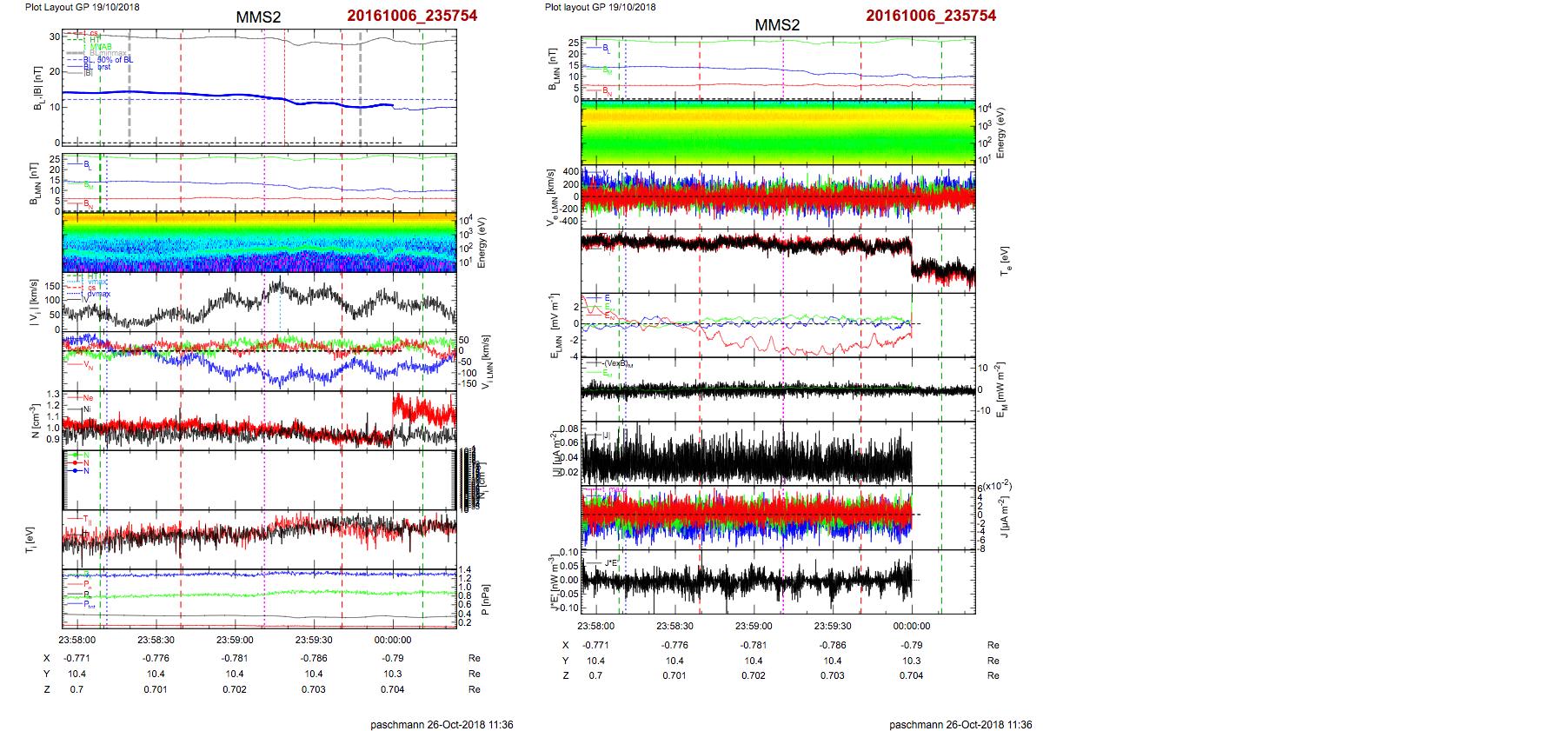Image resolution: width=1568 pixels, height=731 pixels.
Task: Click the 00:00:00 time tick under the right plot
Action: [x=911, y=626]
